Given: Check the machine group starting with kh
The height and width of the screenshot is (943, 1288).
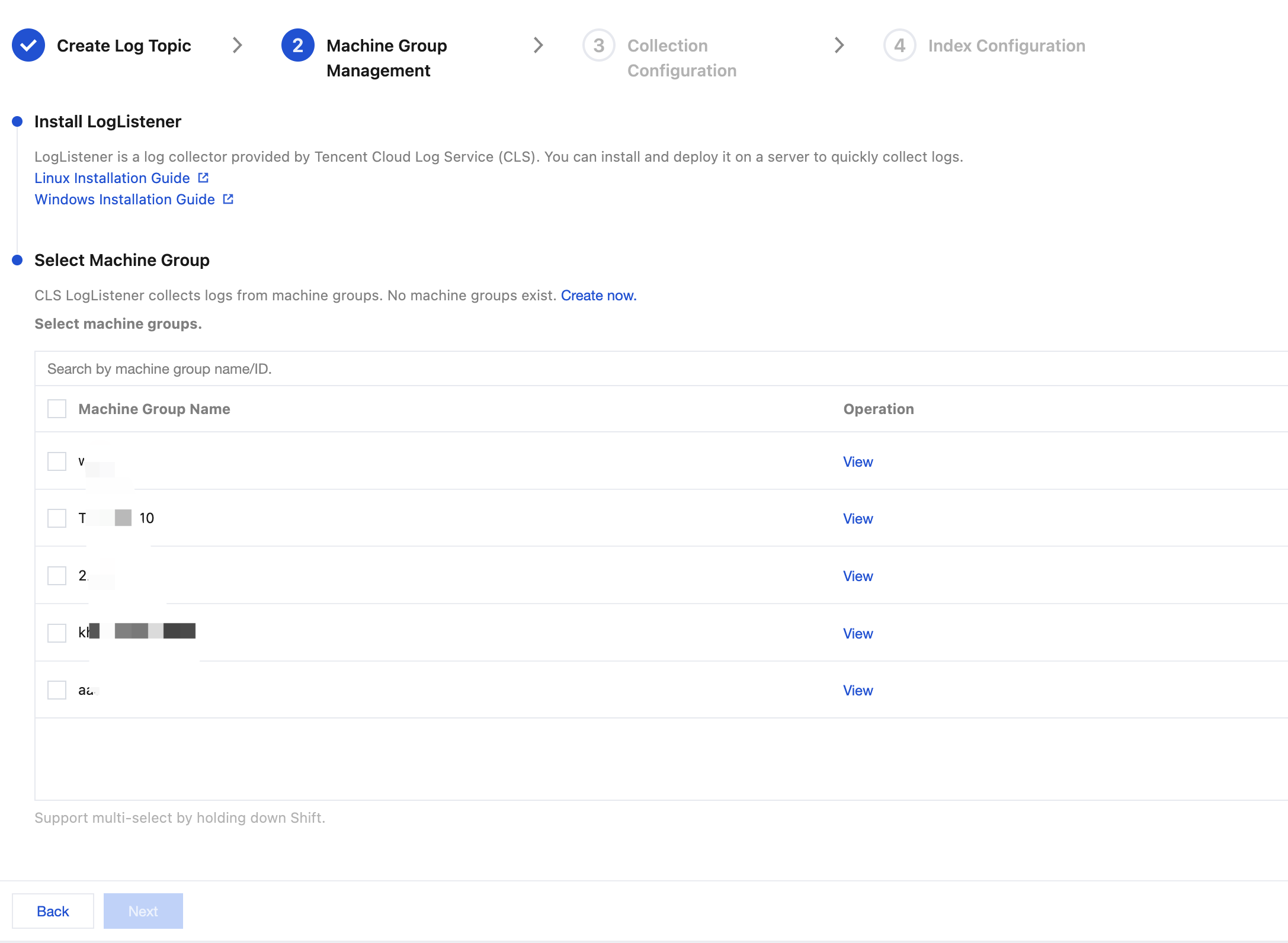Looking at the screenshot, I should [x=57, y=633].
